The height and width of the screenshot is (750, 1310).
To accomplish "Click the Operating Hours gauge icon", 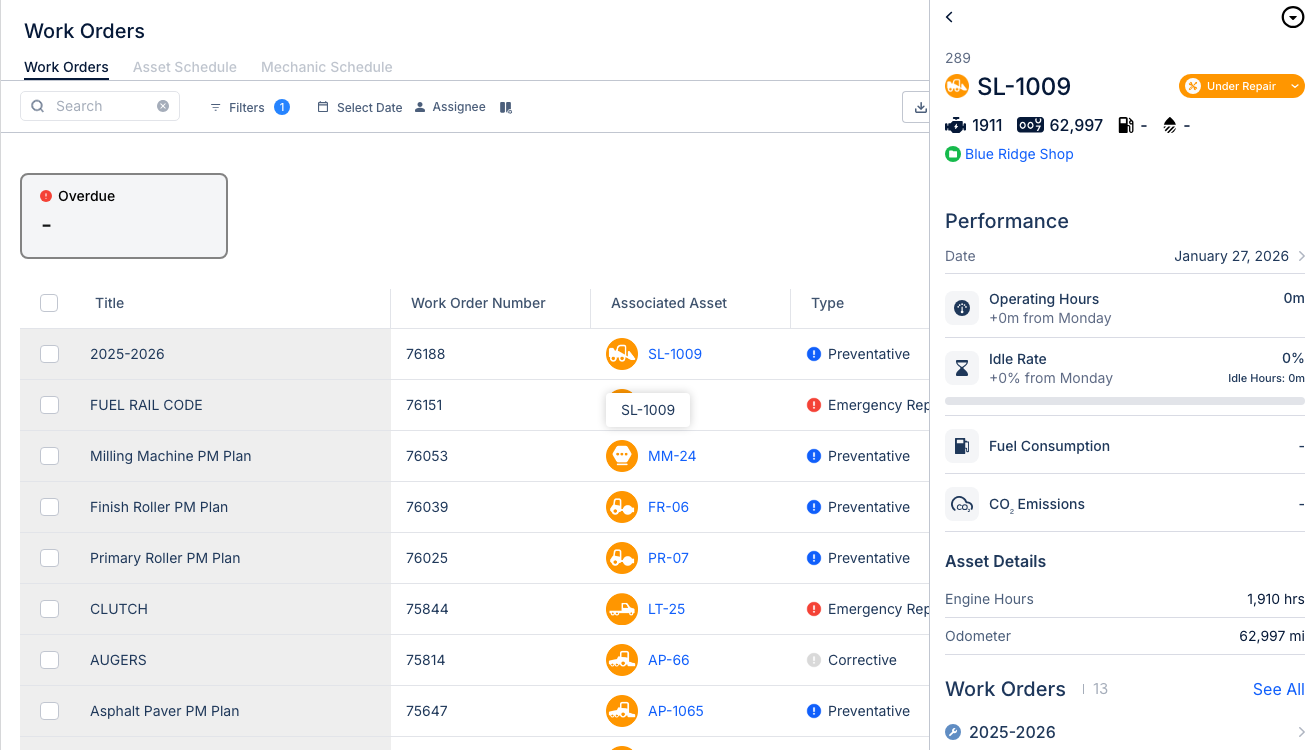I will pos(962,308).
